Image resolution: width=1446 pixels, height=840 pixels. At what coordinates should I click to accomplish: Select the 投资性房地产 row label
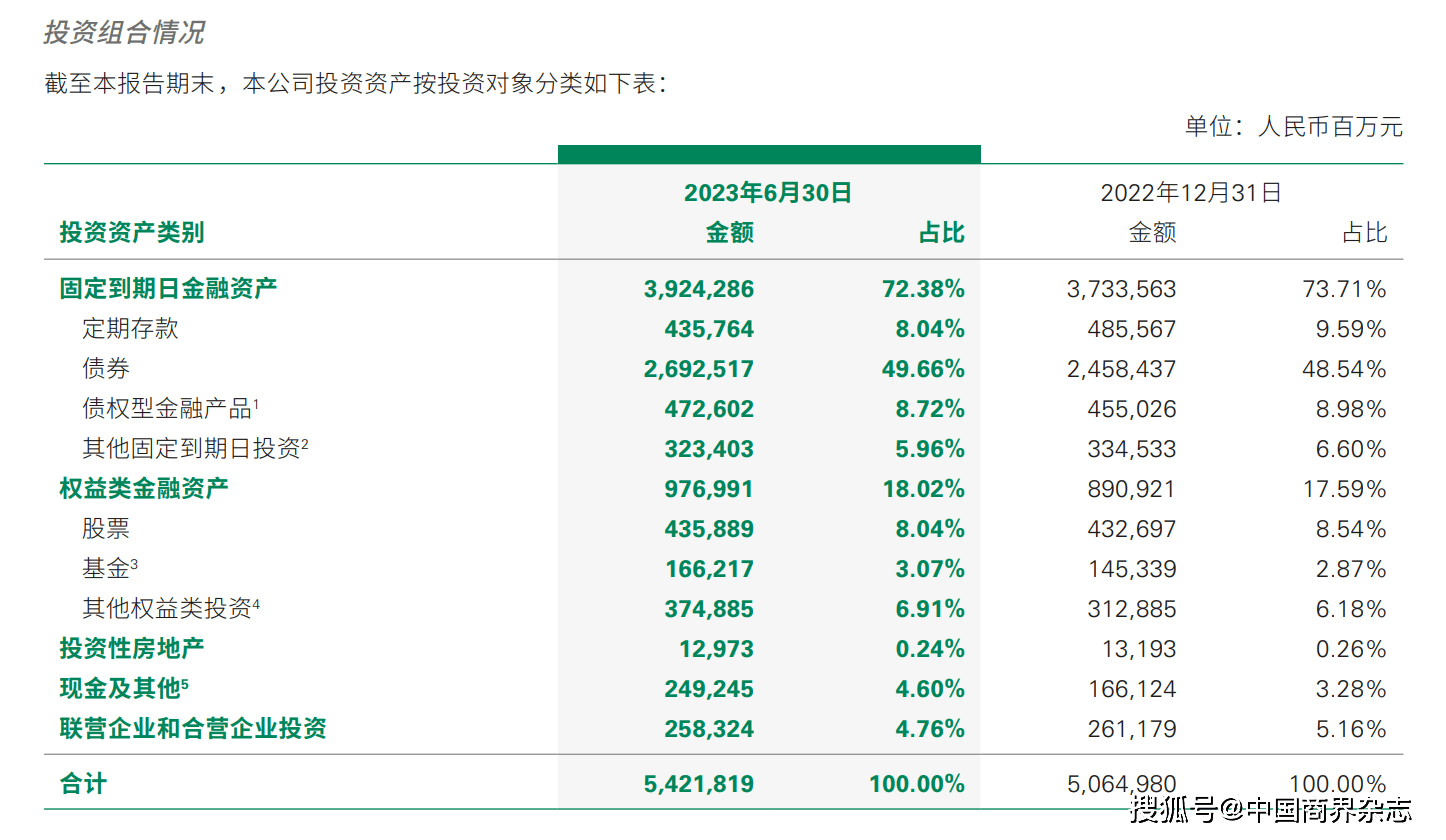click(131, 649)
